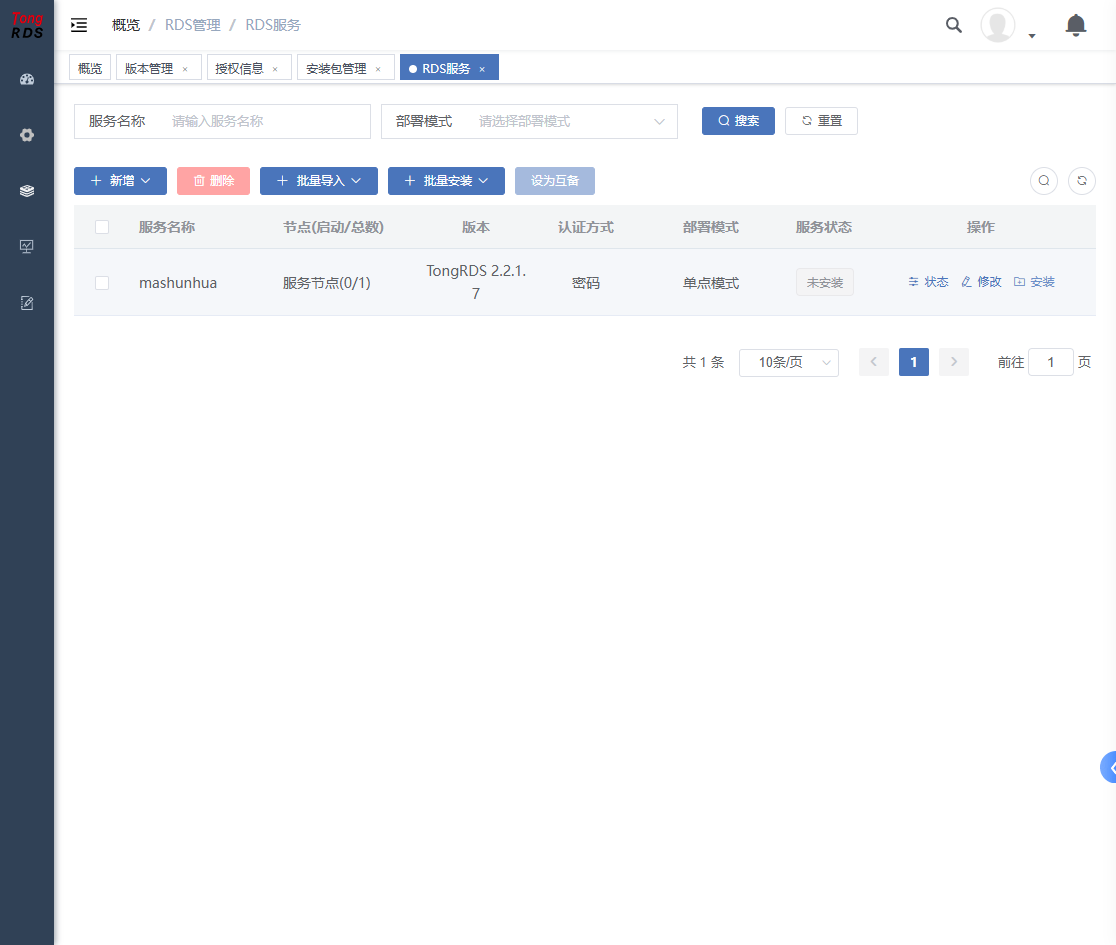This screenshot has height=945, width=1116.
Task: Switch to the 授权信息 tab
Action: pos(239,69)
